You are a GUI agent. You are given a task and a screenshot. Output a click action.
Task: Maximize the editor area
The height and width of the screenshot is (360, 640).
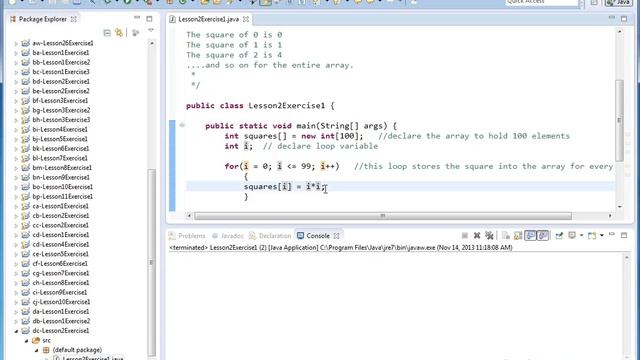click(x=624, y=19)
